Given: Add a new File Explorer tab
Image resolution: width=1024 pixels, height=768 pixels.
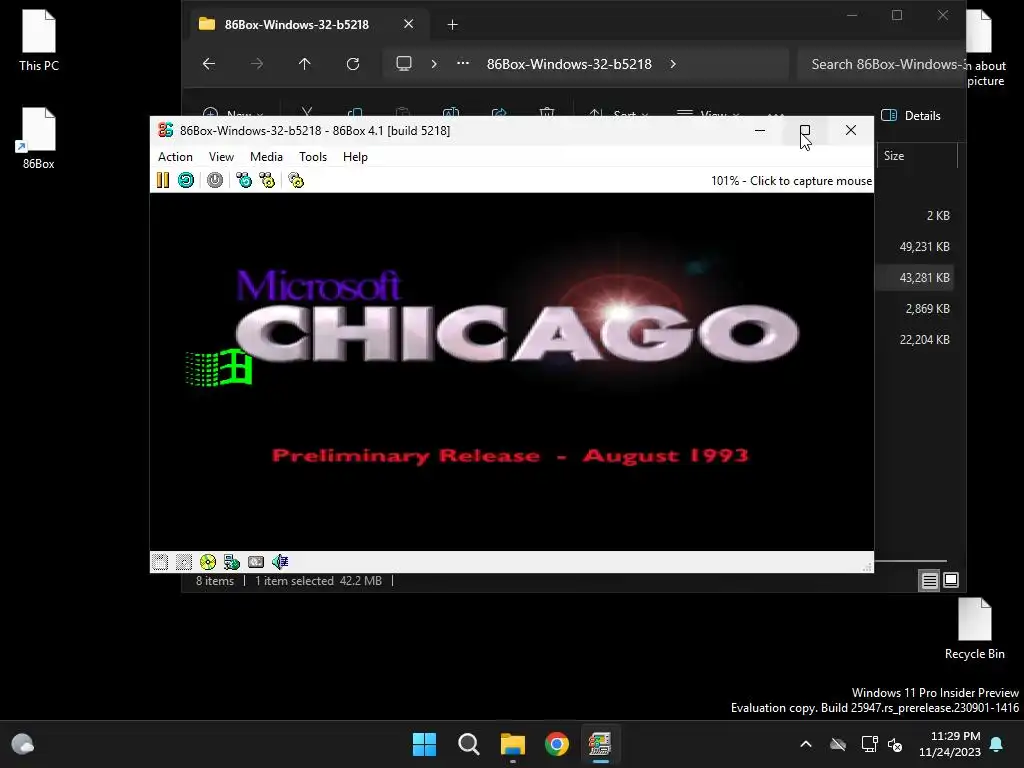Looking at the screenshot, I should 453,25.
